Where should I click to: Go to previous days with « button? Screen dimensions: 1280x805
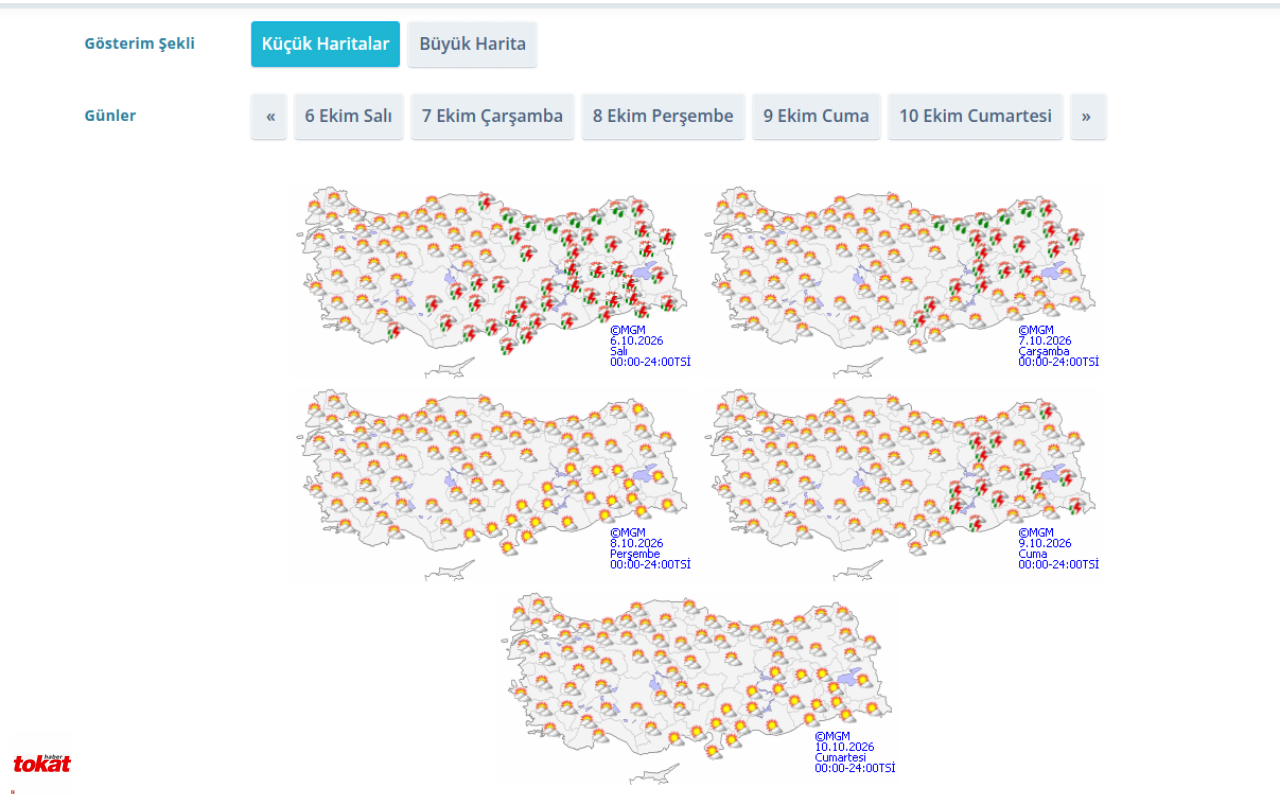point(269,116)
